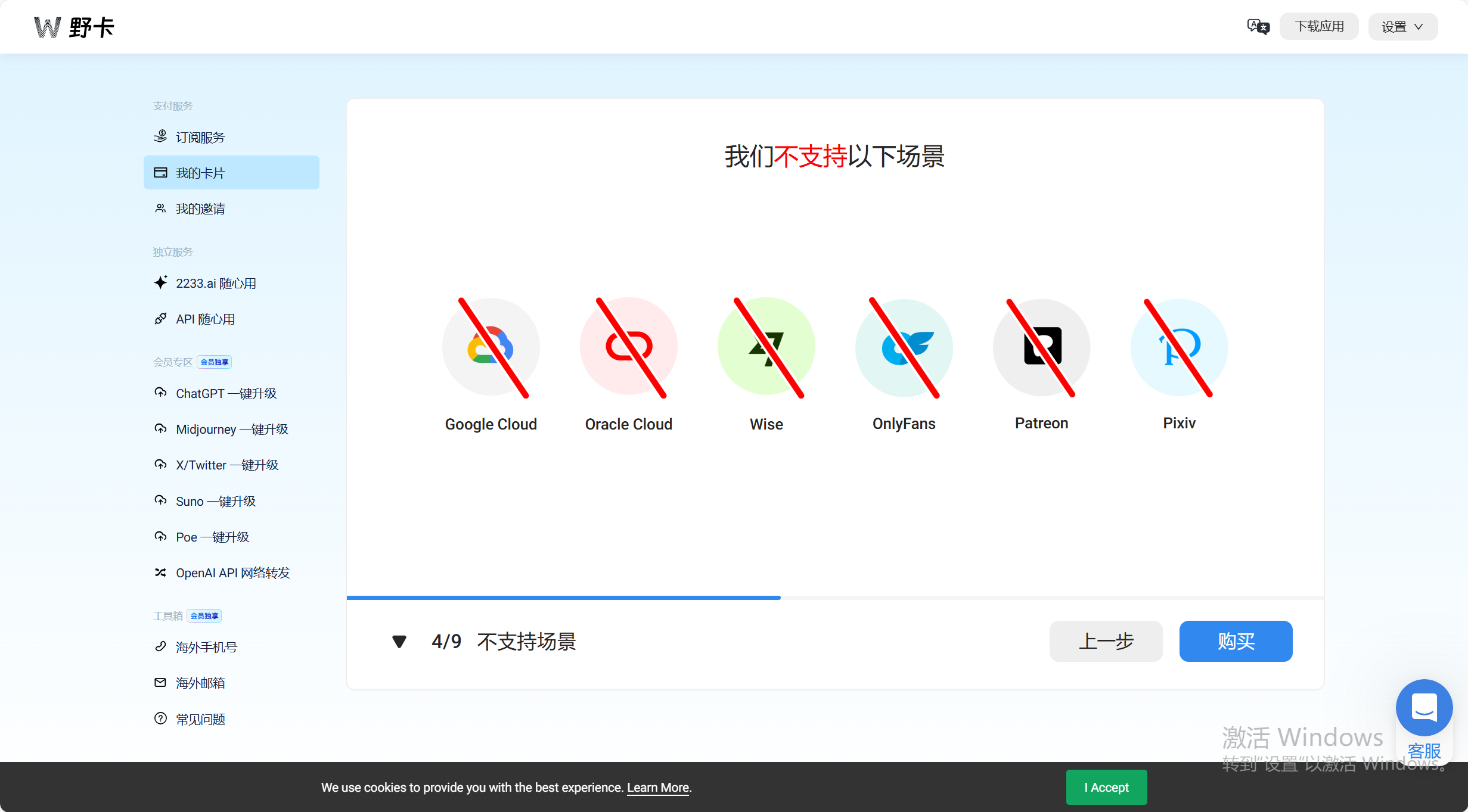Click the Pixiv crossed-out icon
Image resolution: width=1468 pixels, height=812 pixels.
click(1179, 347)
